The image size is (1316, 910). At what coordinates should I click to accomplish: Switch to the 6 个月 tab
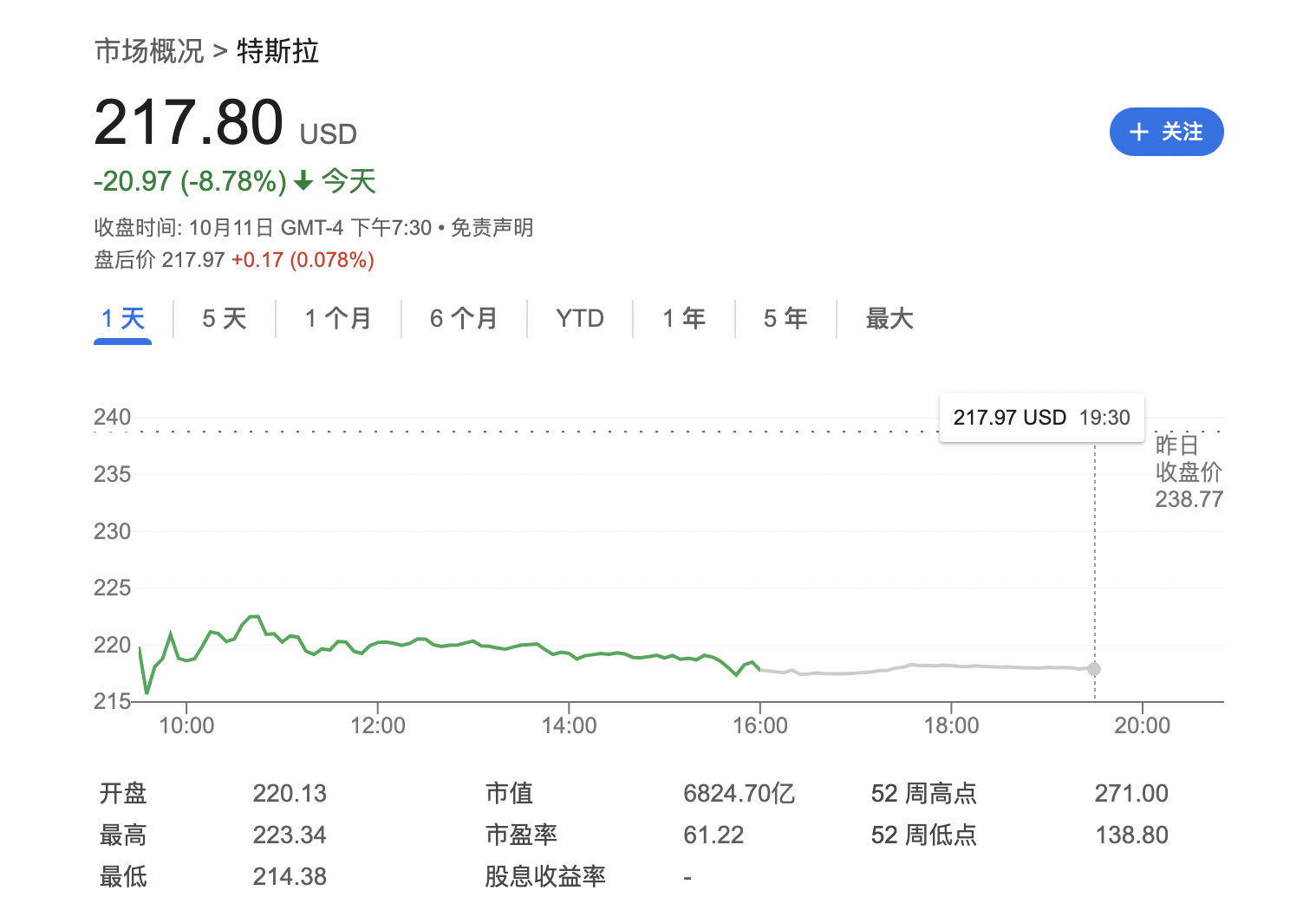pos(464,319)
